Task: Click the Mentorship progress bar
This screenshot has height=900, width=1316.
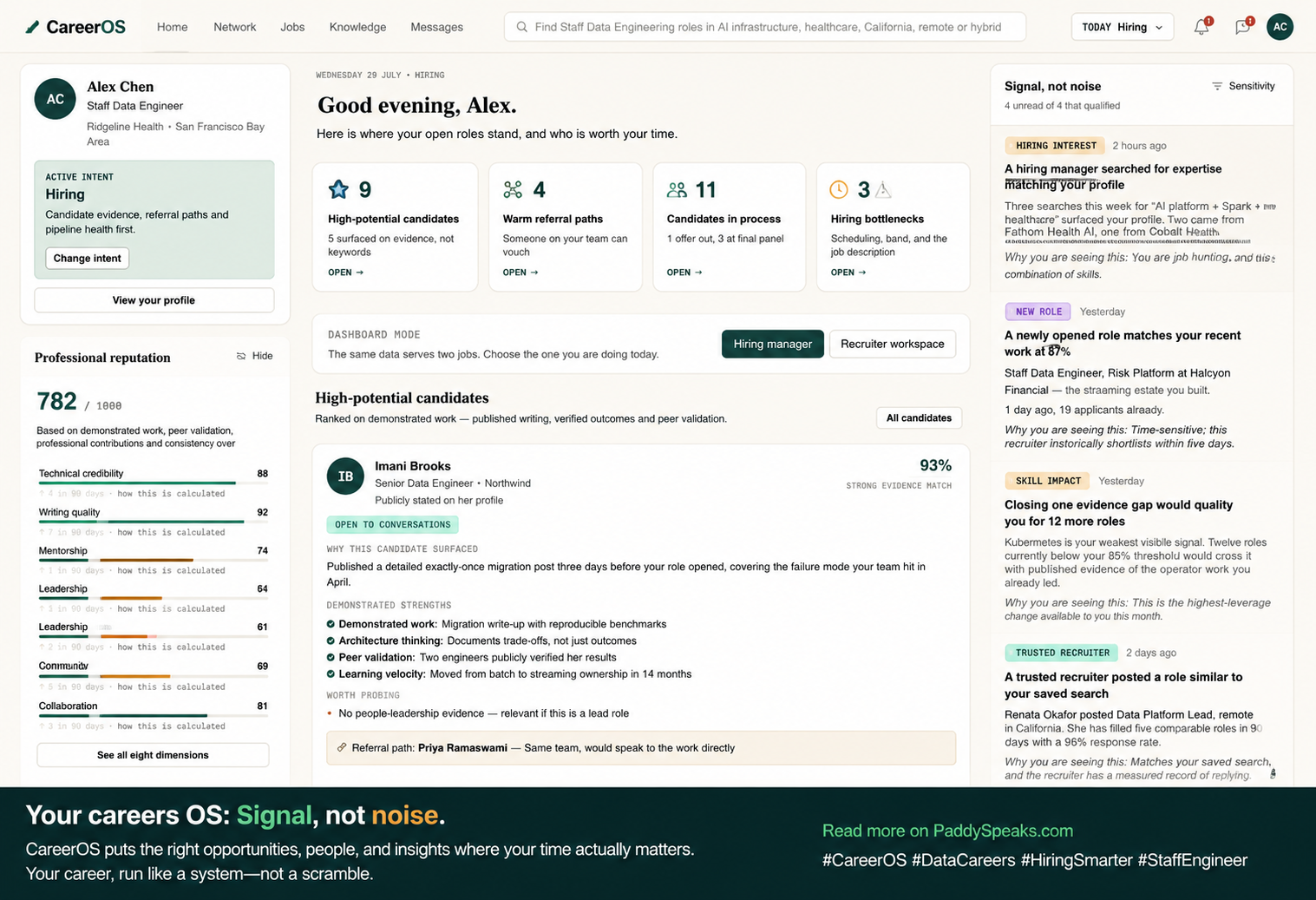Action: coord(153,560)
